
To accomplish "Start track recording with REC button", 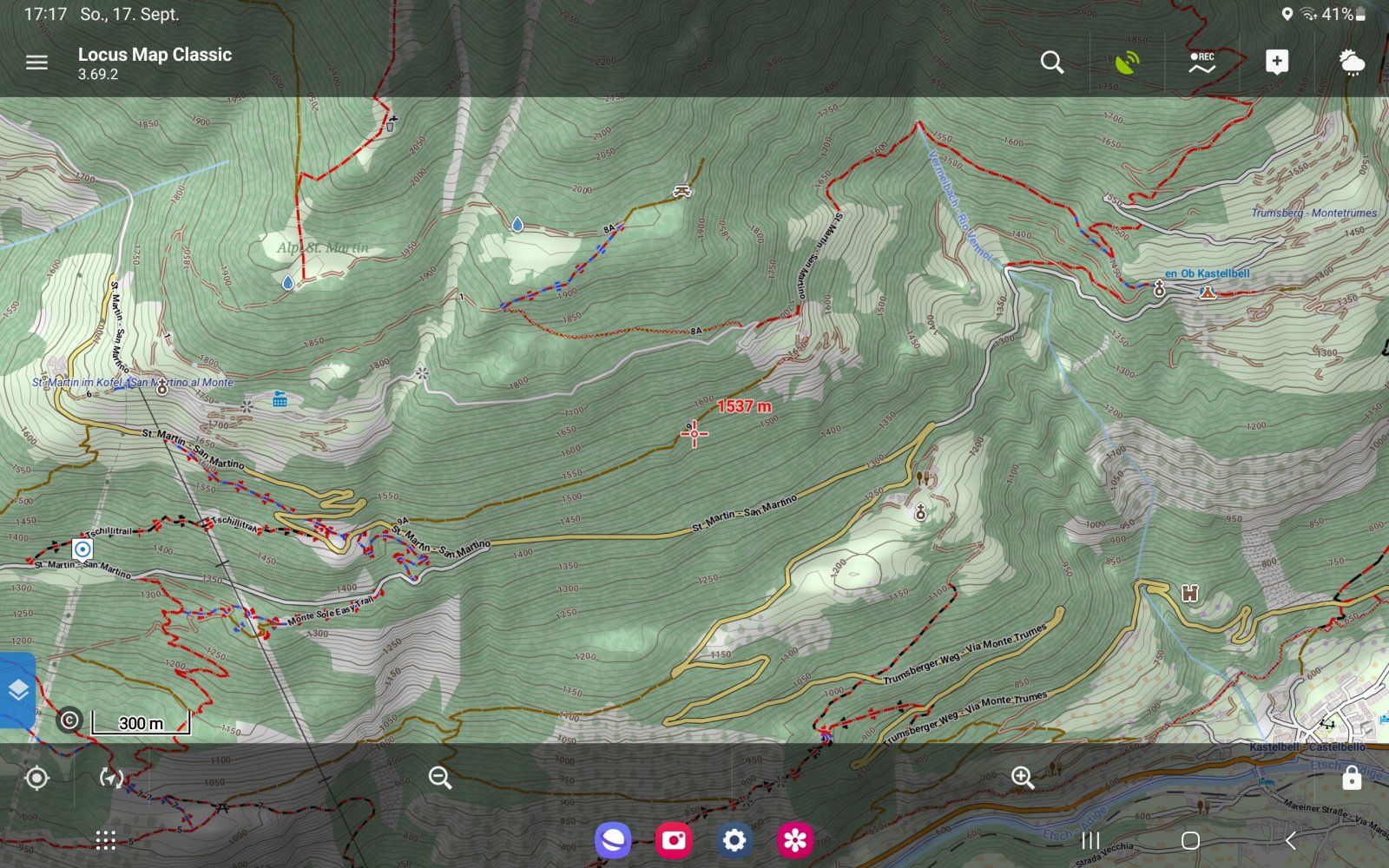I will tap(1201, 62).
